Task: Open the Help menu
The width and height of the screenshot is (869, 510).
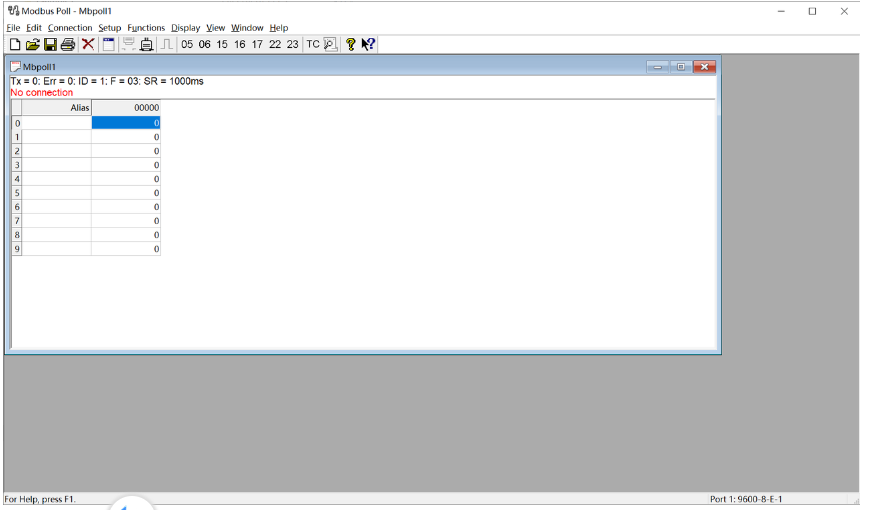Action: click(279, 28)
